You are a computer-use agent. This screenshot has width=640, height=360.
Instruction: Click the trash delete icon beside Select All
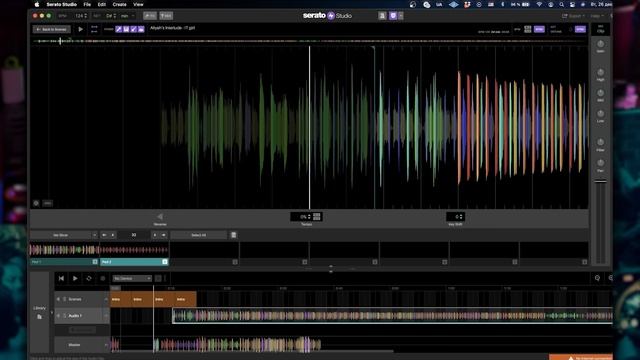pos(233,235)
